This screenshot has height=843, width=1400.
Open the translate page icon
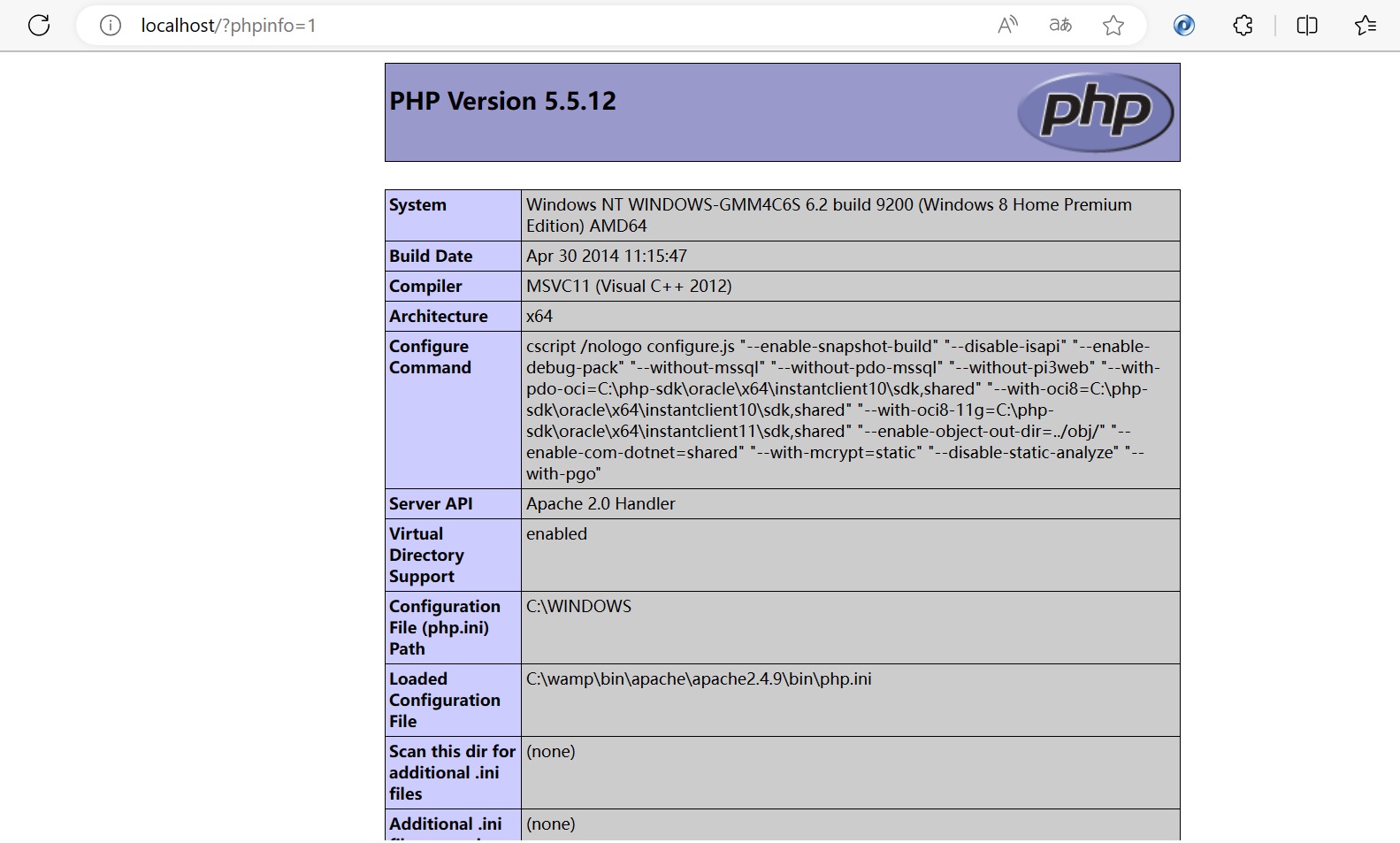click(x=1060, y=26)
